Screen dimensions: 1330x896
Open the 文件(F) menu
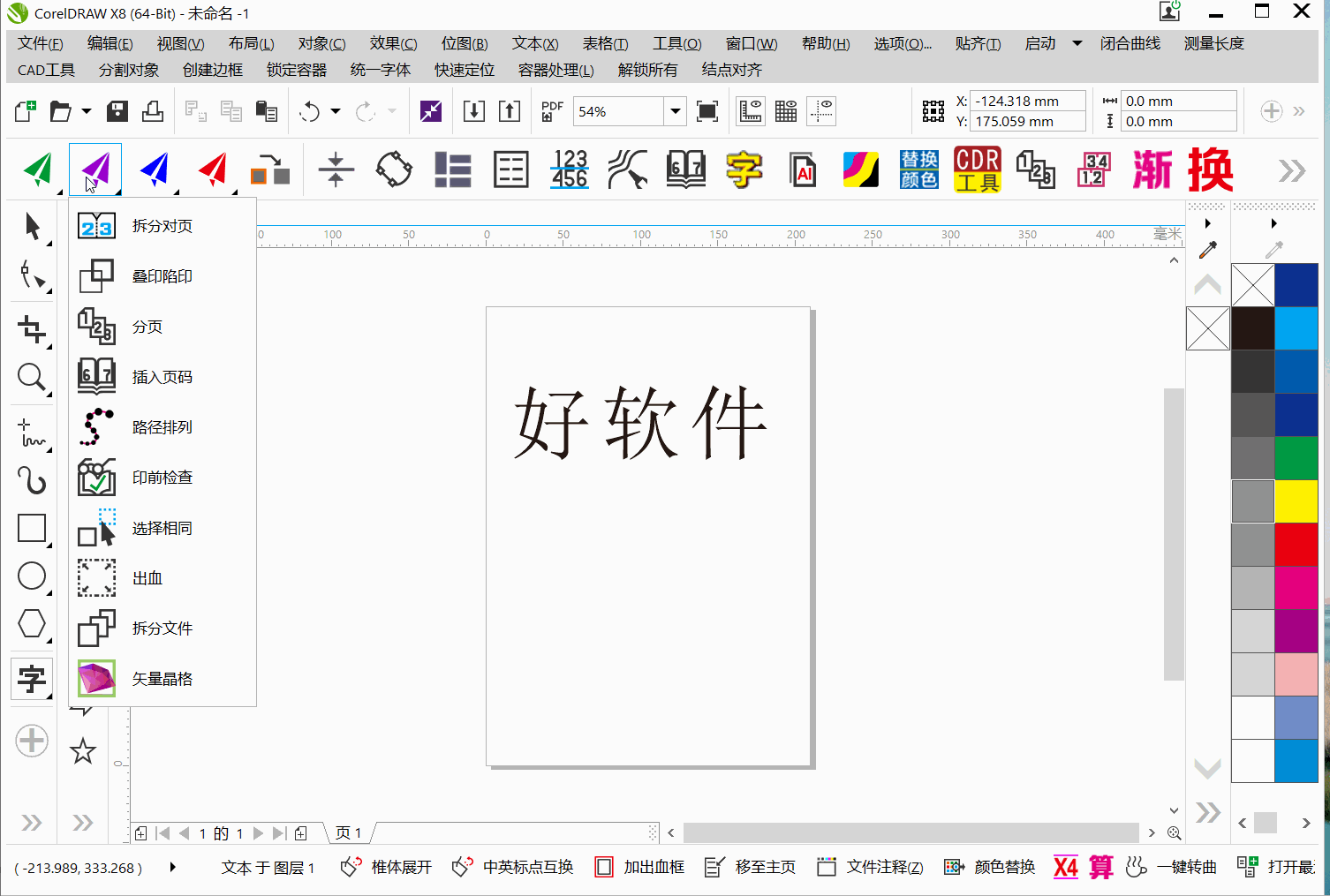pyautogui.click(x=41, y=43)
